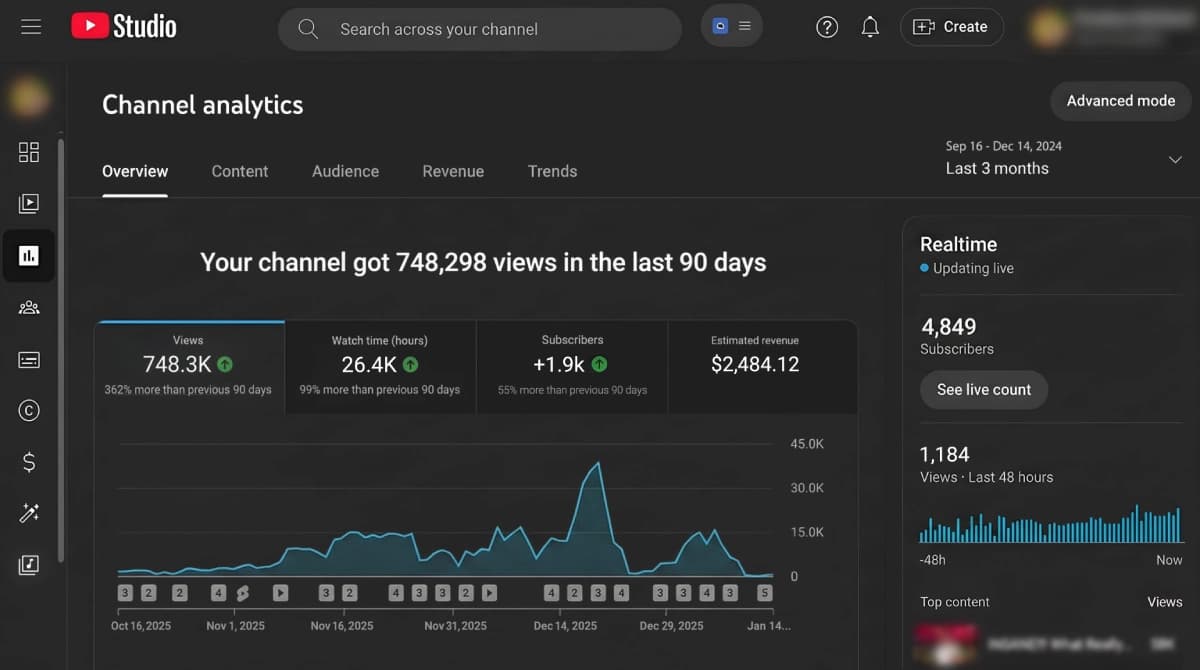Switch to the Audience tab

coord(345,171)
